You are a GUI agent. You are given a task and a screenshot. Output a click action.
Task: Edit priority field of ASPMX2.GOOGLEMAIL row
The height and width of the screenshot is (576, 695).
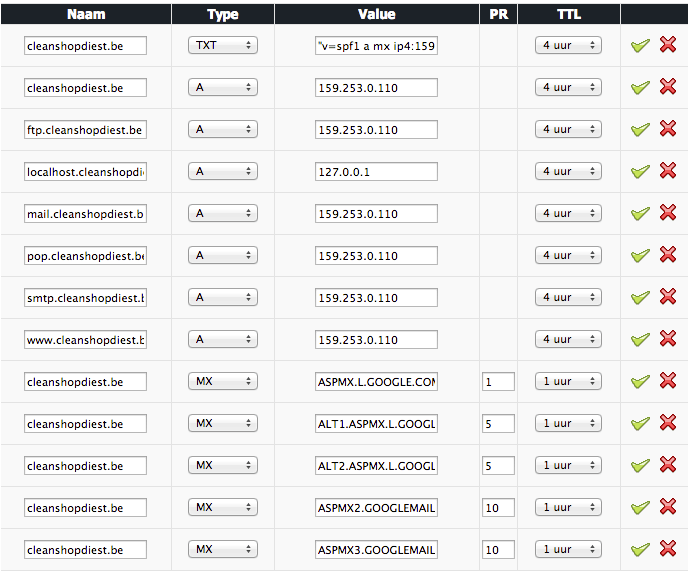pos(498,508)
